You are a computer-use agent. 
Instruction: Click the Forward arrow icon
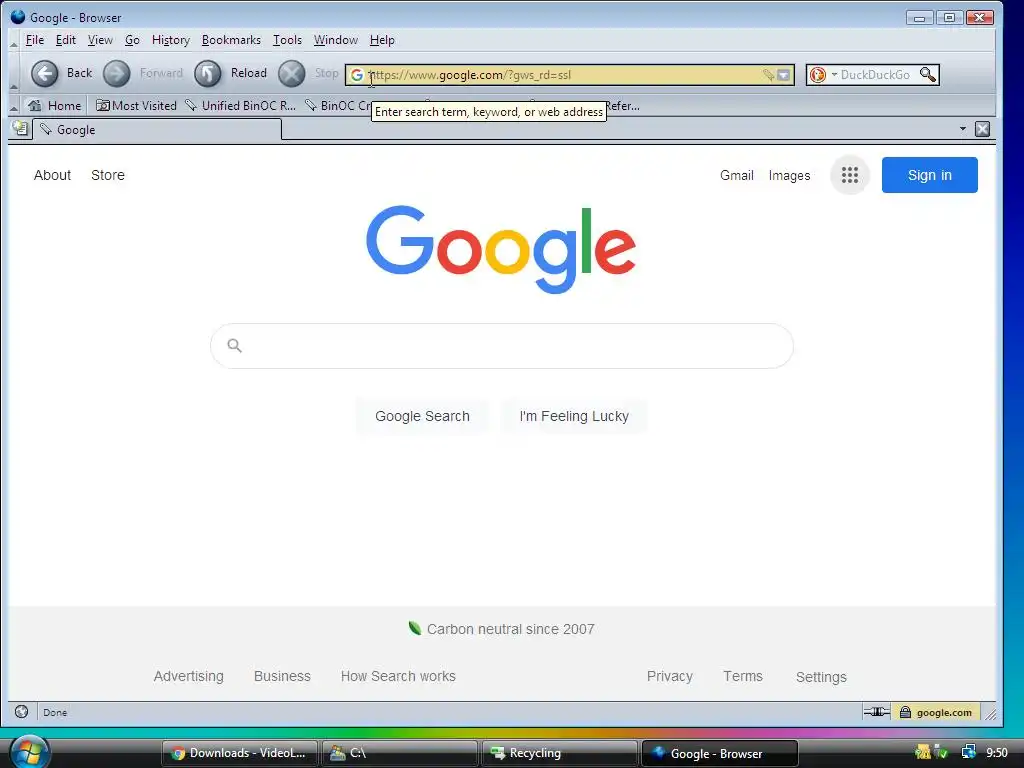pos(117,73)
